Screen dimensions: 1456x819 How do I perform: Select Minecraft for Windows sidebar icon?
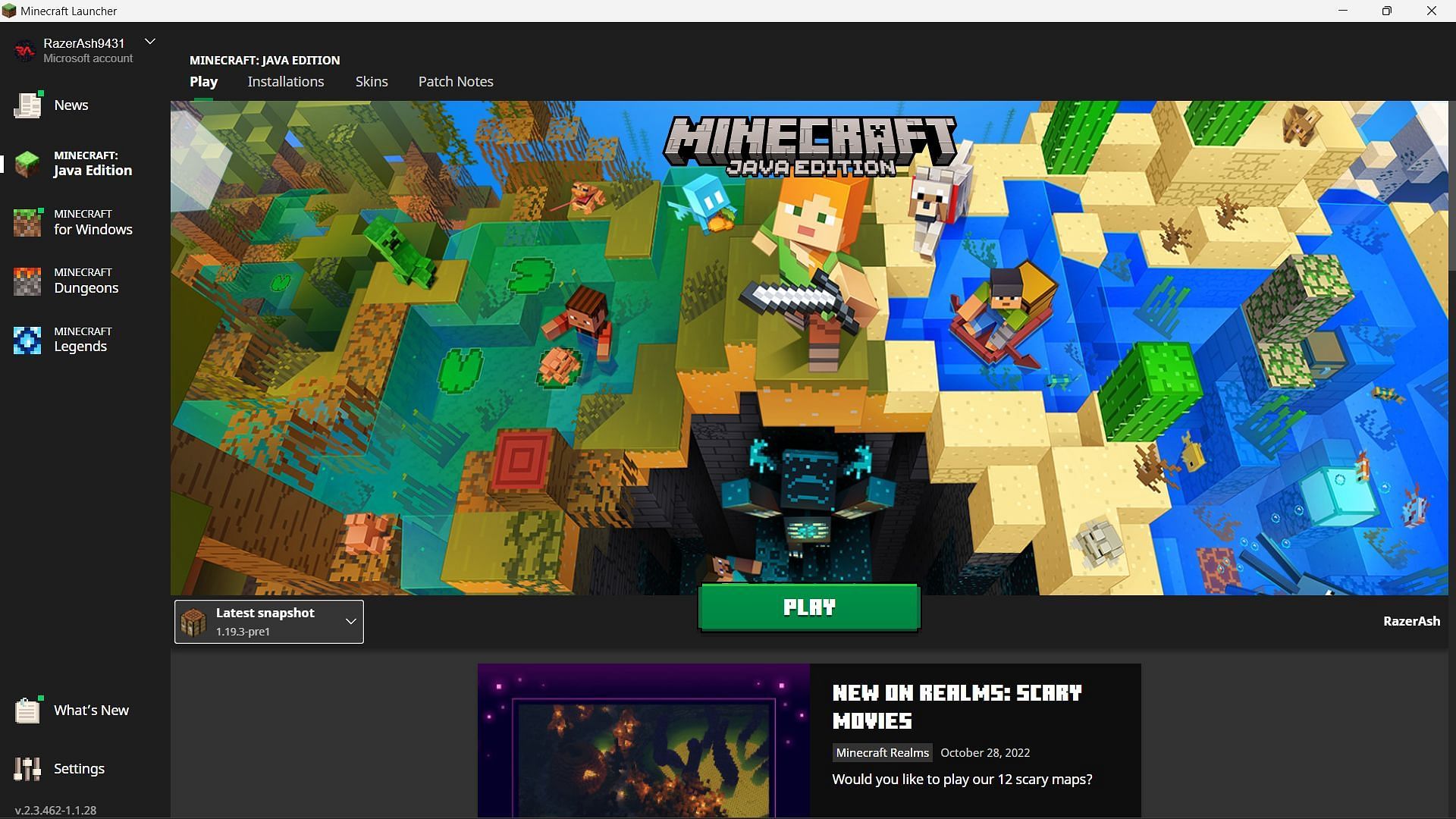[x=28, y=222]
